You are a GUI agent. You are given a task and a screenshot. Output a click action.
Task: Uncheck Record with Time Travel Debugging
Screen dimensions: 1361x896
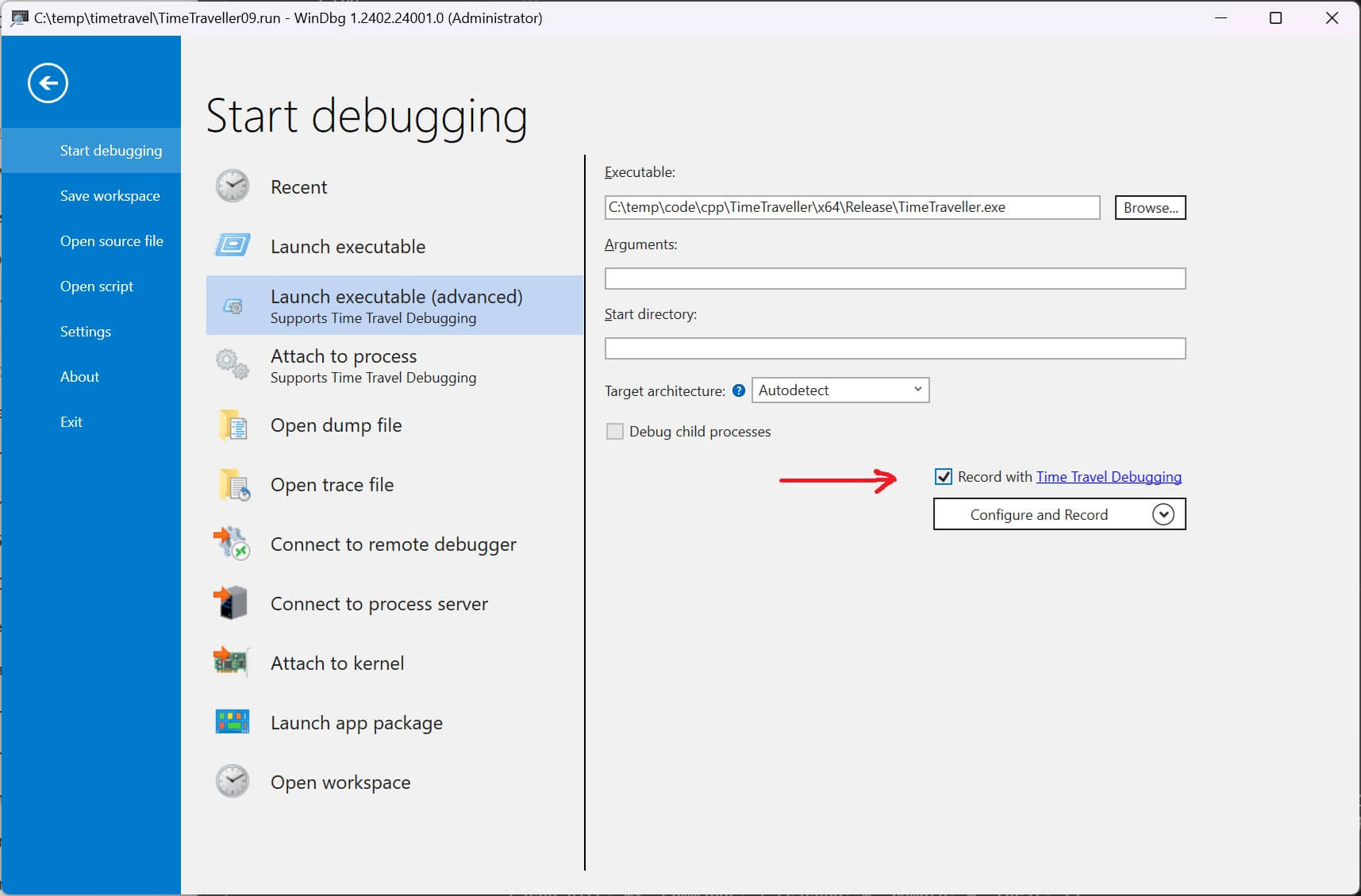point(944,476)
